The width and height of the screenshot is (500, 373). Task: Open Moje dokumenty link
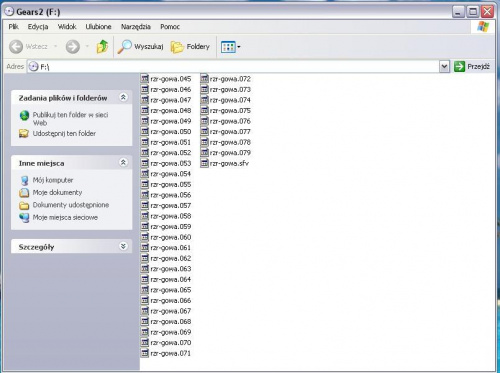[57, 192]
